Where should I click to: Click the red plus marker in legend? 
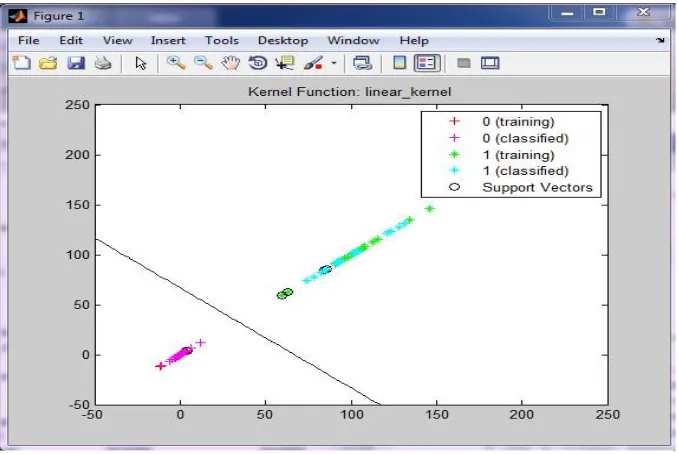454,121
